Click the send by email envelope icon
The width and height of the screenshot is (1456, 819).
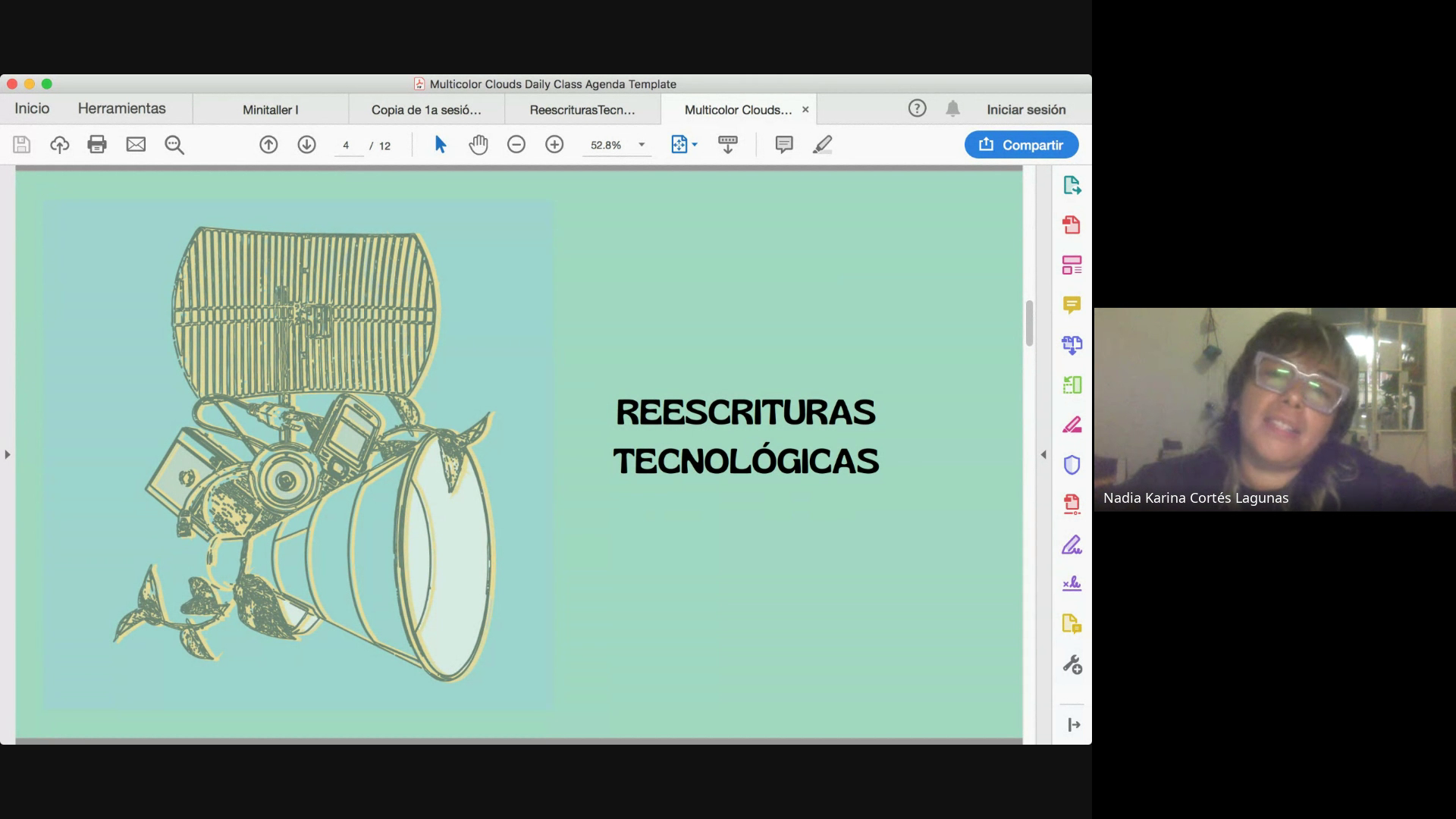(x=136, y=144)
